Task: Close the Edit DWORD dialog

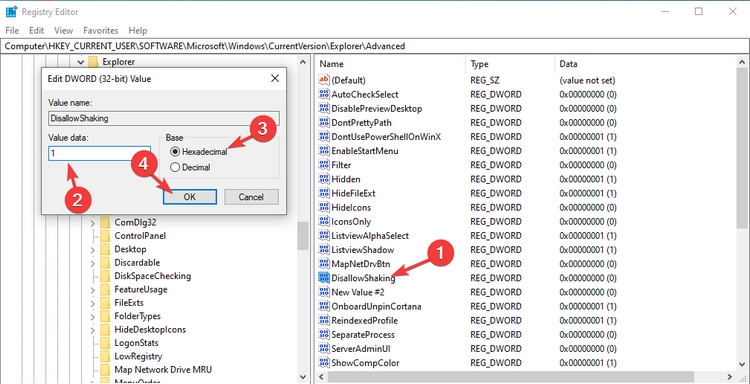Action: click(x=275, y=78)
